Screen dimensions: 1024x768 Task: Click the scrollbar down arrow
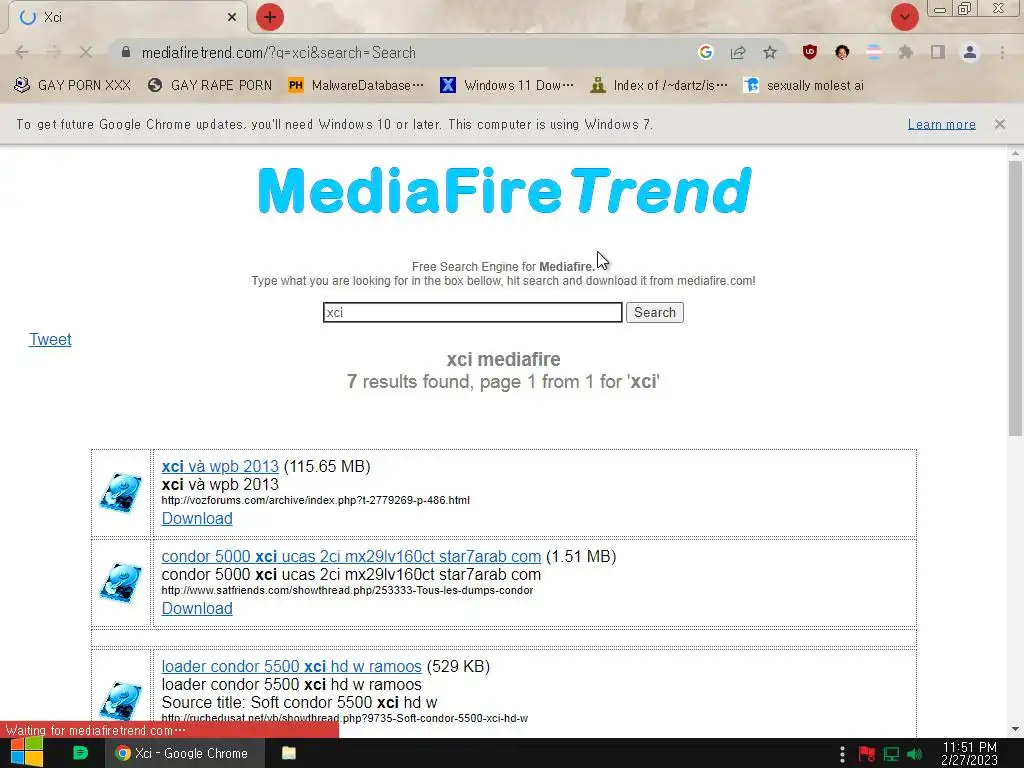point(1015,729)
